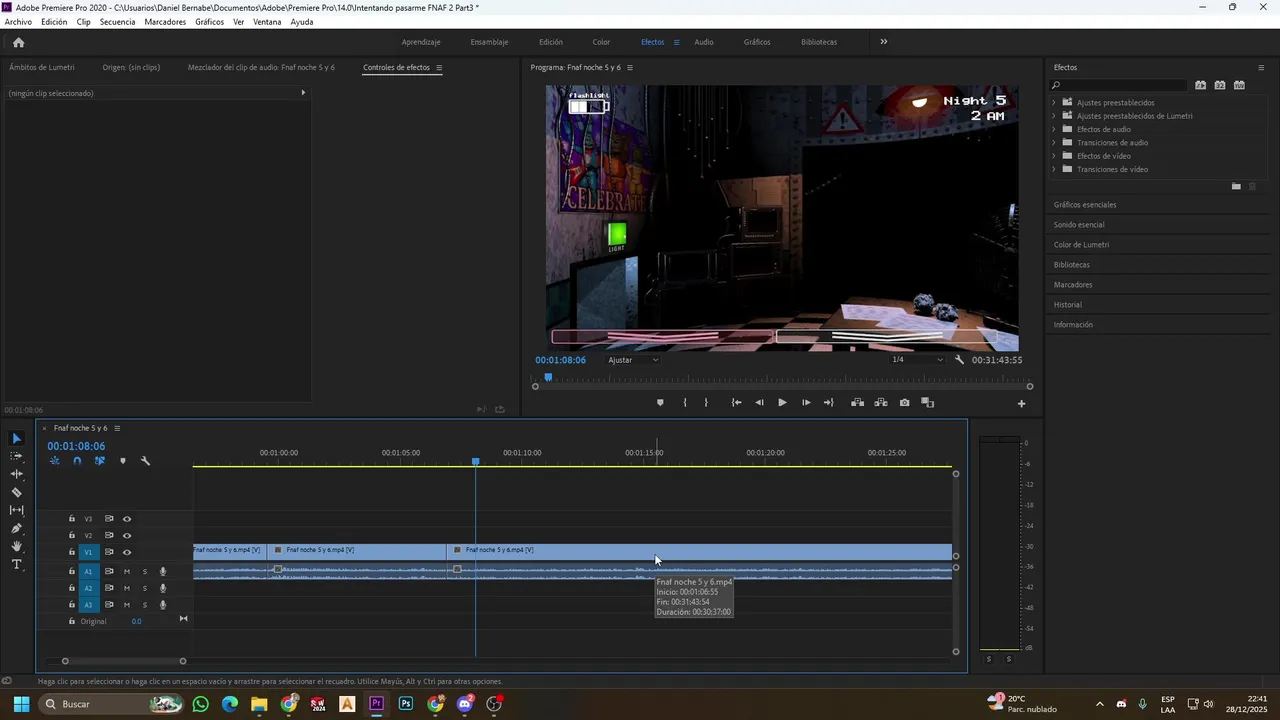Add a marker in the timeline
This screenshot has width=1280, height=720.
coord(123,461)
